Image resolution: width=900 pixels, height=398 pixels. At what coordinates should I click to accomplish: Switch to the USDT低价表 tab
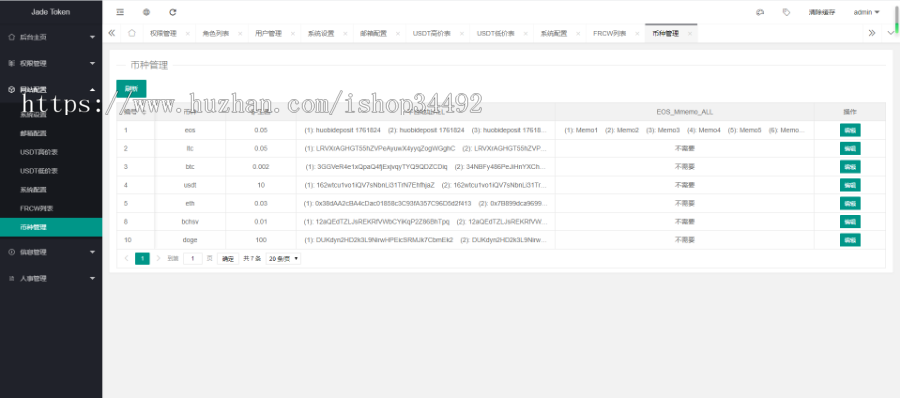[x=495, y=33]
